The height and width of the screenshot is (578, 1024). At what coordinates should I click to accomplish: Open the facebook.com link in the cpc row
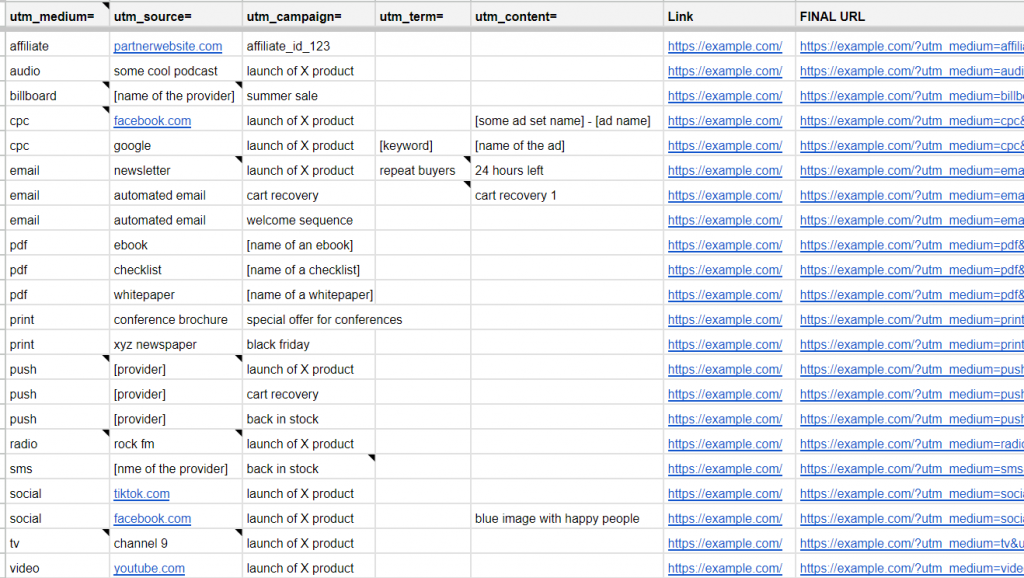152,120
